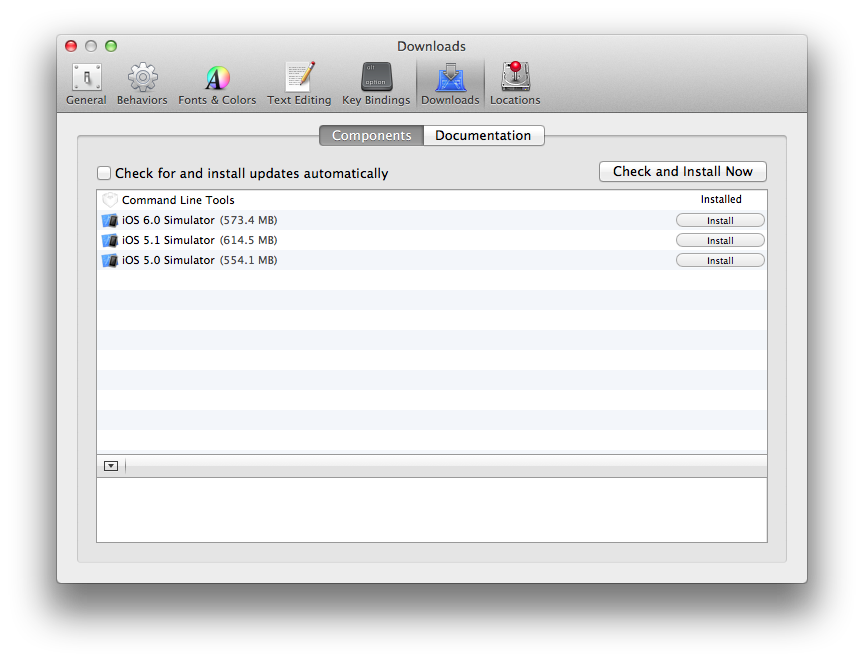Image resolution: width=864 pixels, height=662 pixels.
Task: Switch to the Documentation tab
Action: (483, 136)
